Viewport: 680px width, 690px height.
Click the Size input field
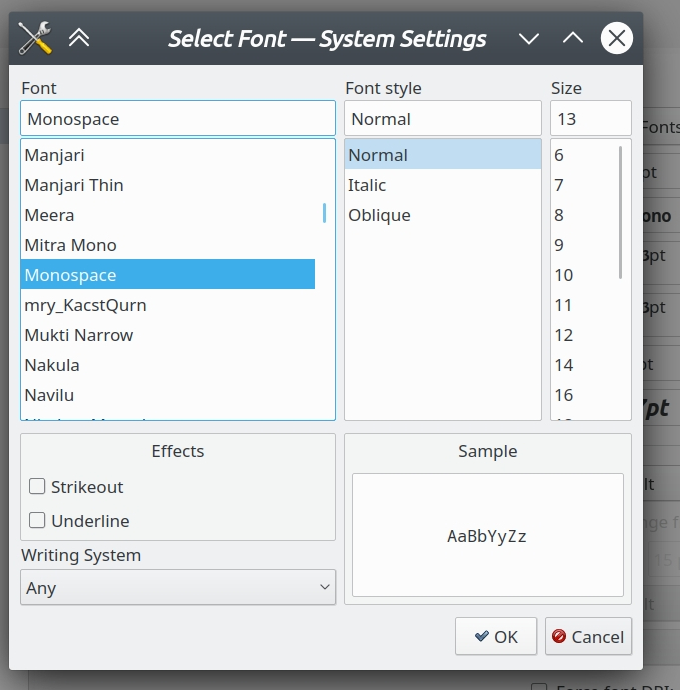tap(590, 119)
